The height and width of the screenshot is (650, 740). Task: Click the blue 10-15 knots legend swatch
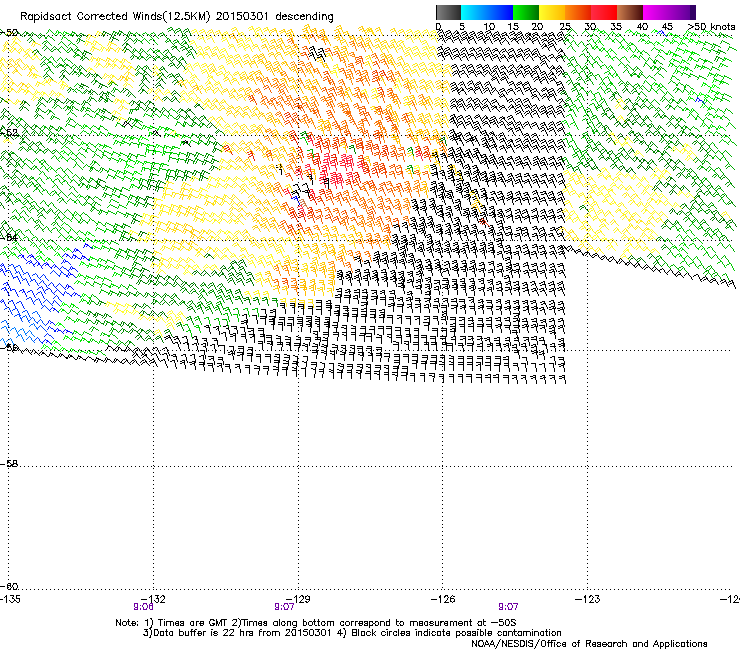point(500,12)
